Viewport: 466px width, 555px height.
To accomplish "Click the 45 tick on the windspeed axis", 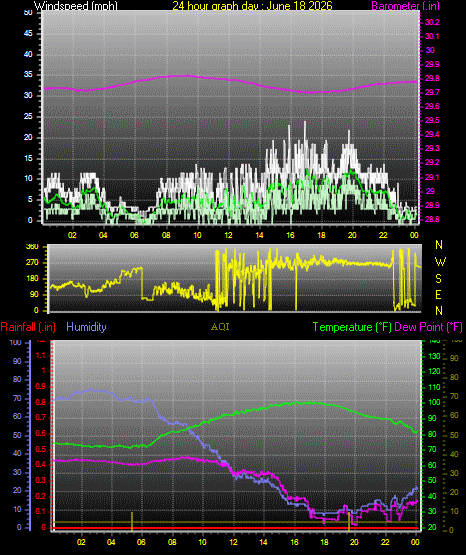I will (x=28, y=34).
